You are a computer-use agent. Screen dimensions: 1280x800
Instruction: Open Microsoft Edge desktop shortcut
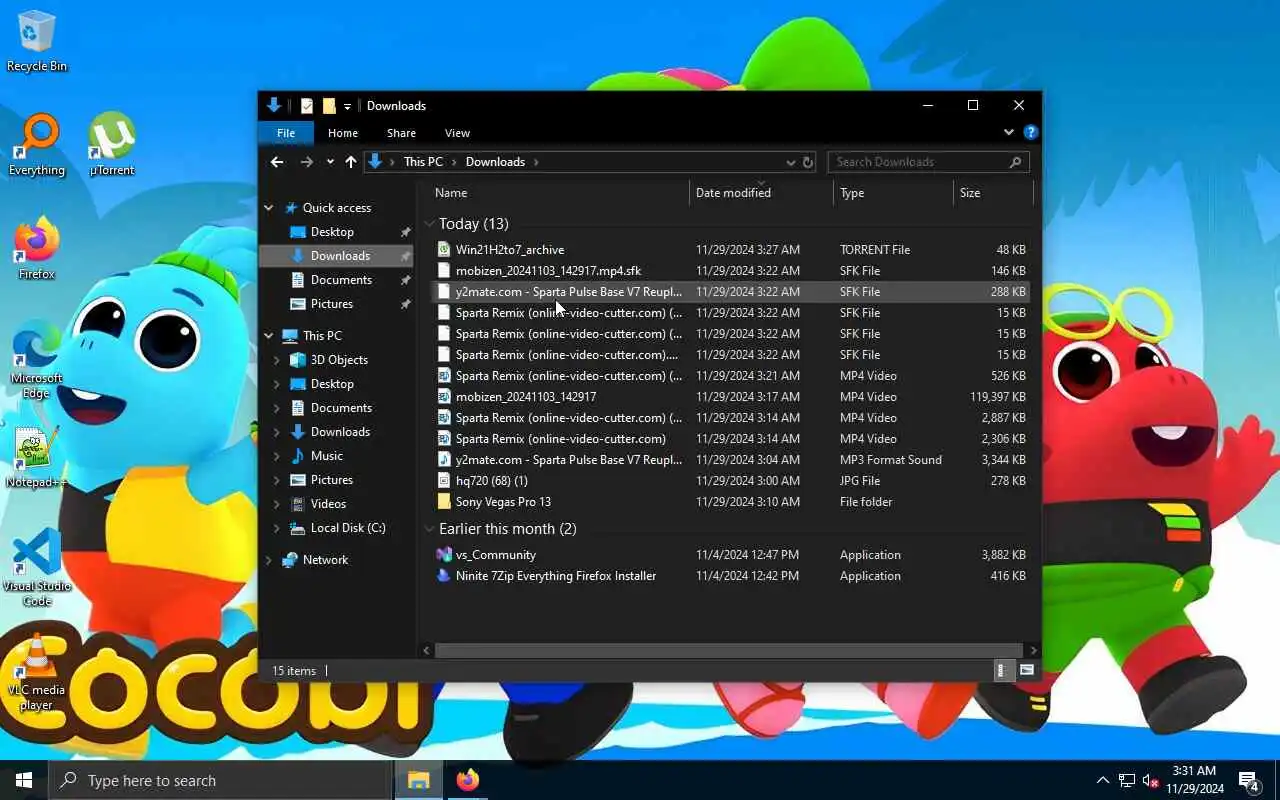[x=37, y=361]
